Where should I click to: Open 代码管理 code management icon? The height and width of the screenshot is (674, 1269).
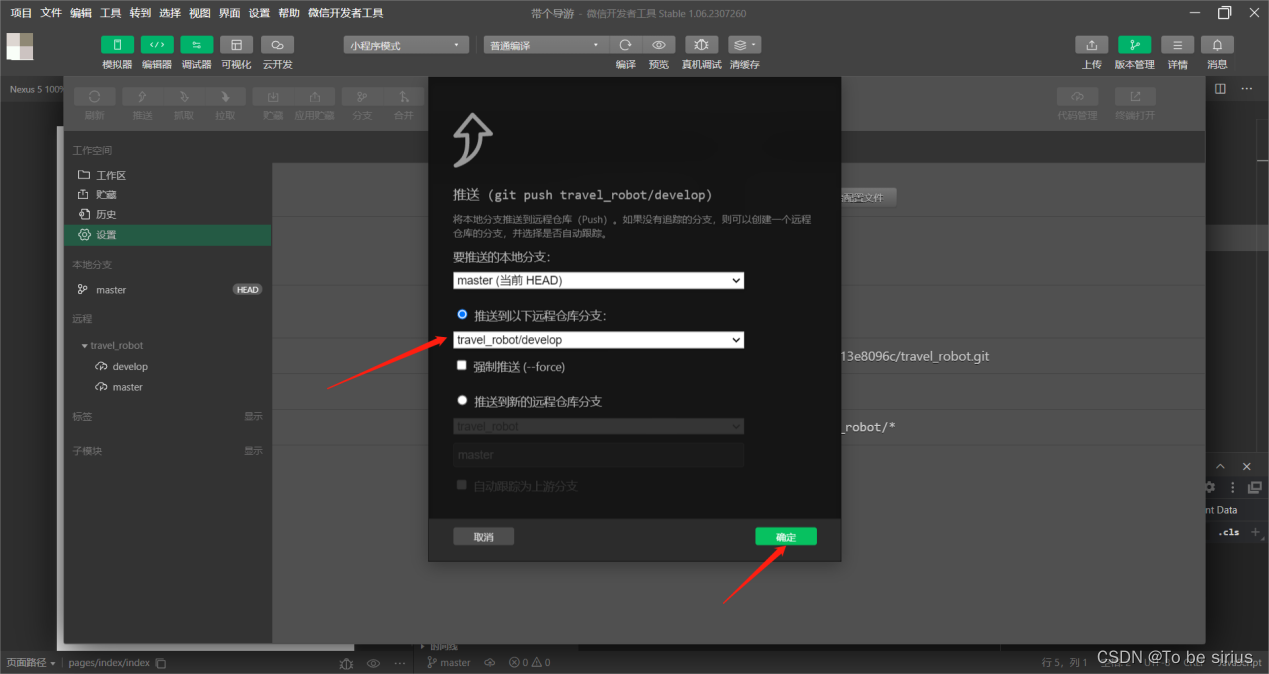(1078, 97)
